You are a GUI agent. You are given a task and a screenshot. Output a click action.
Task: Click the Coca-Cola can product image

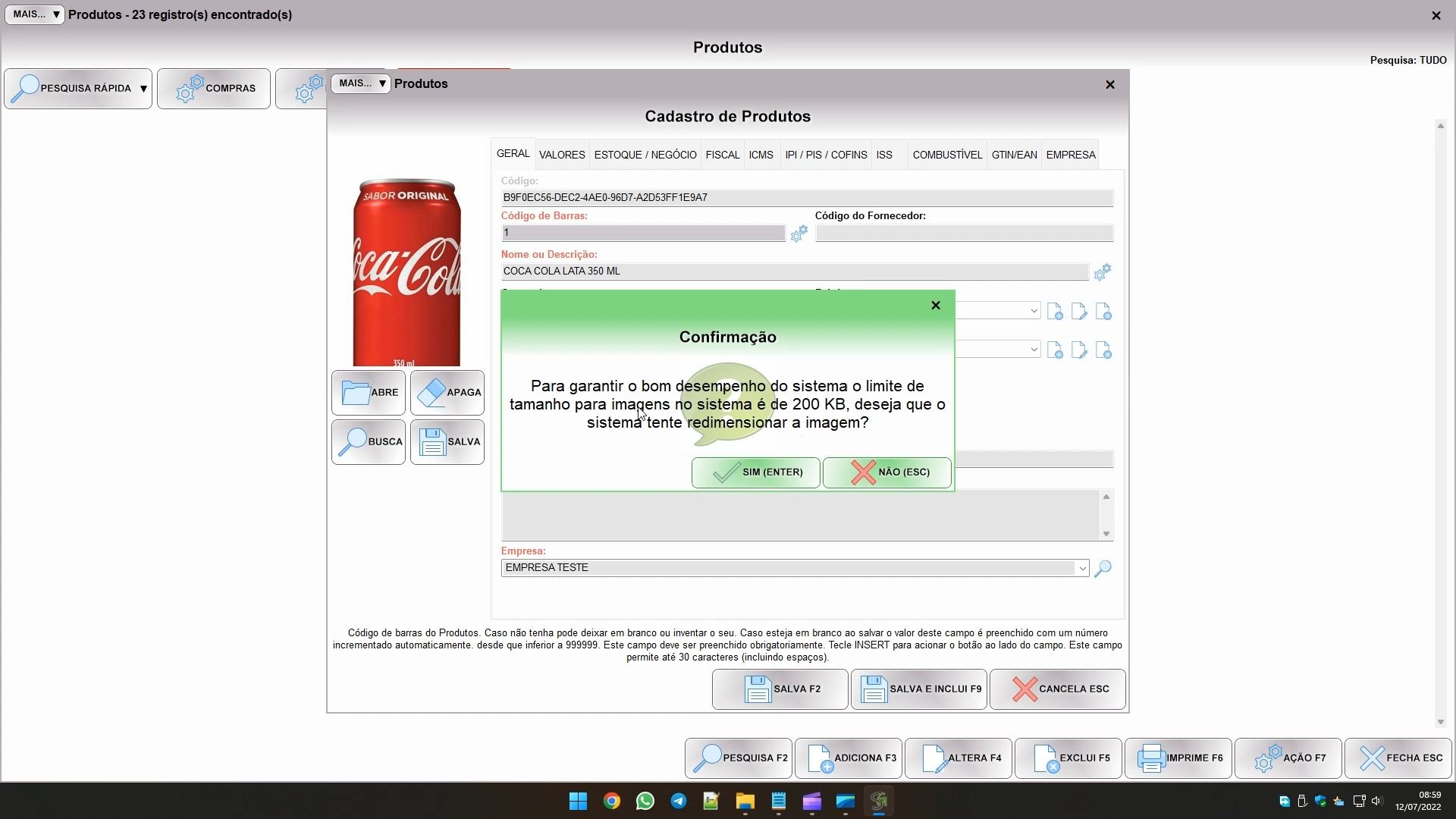(x=406, y=273)
